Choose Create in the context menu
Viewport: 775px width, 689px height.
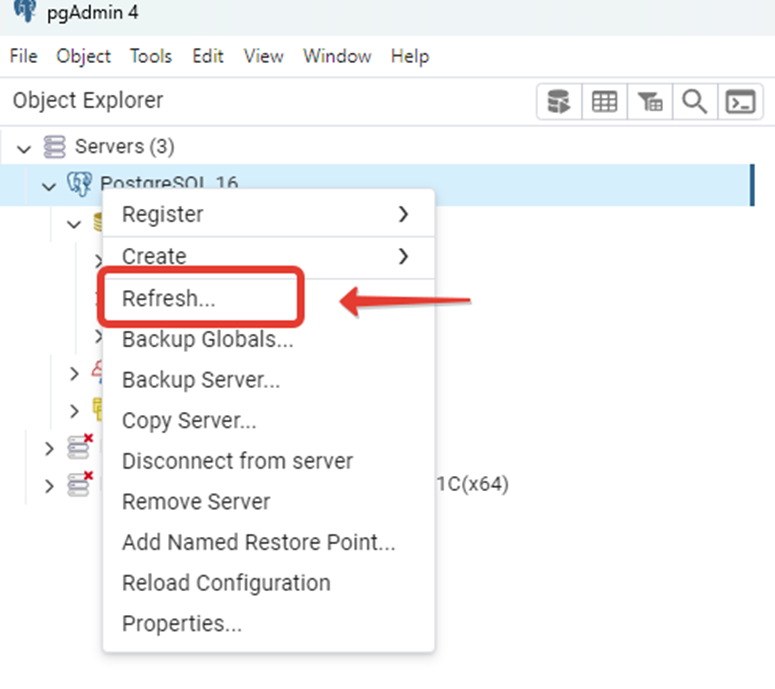click(268, 257)
